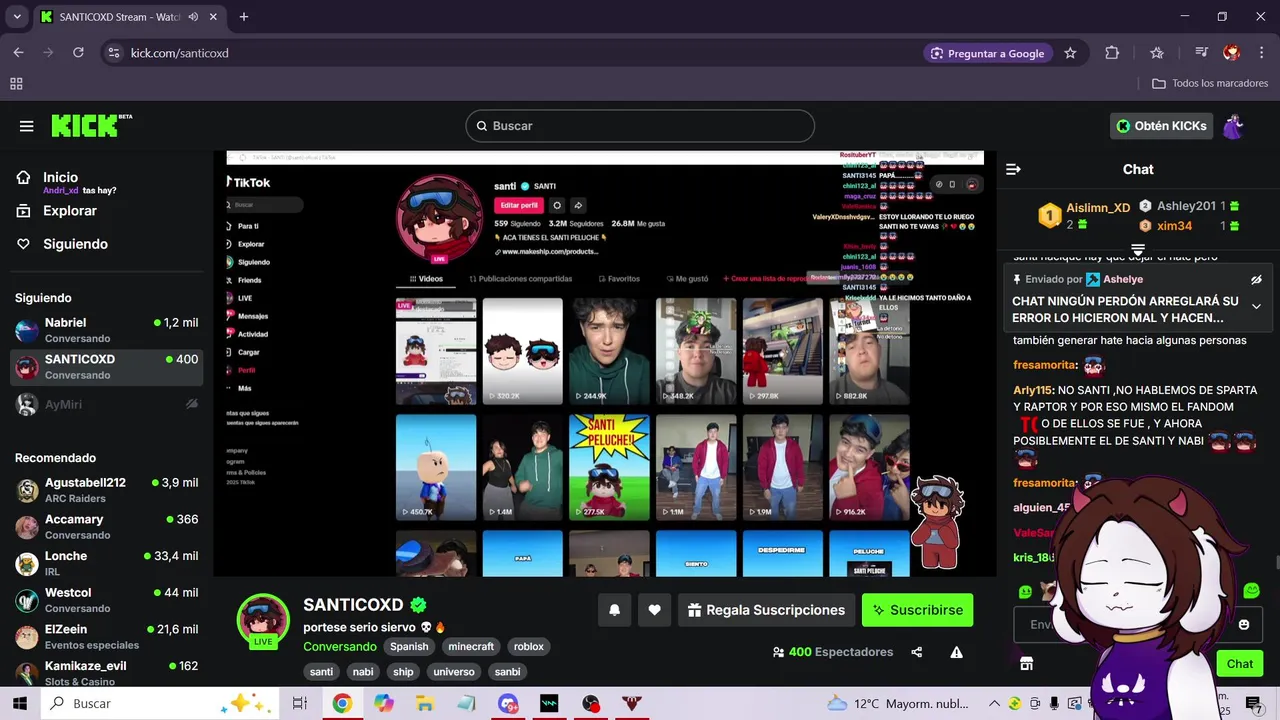Open the offline AyMiri channel

[108, 404]
